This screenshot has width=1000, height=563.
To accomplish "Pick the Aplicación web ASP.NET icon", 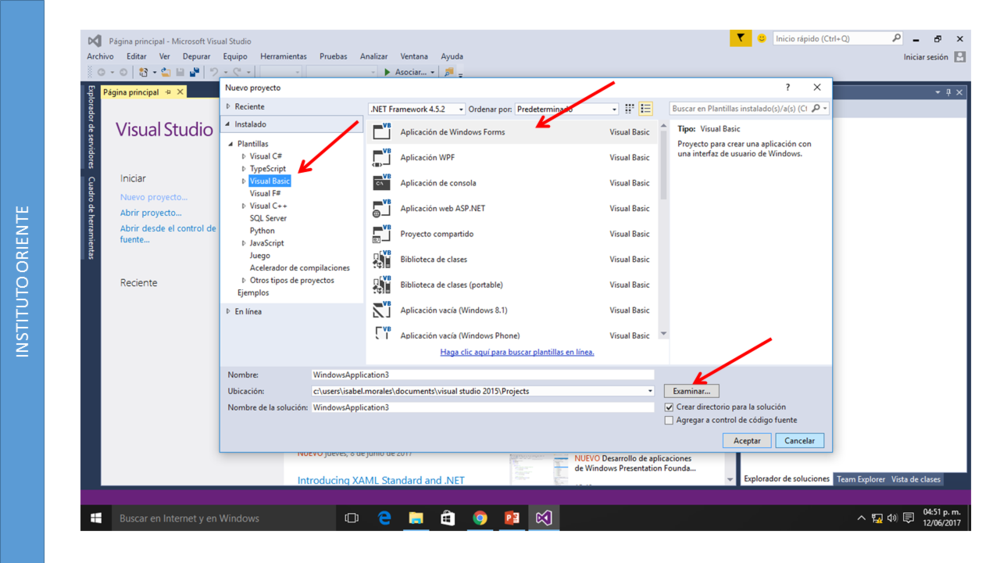I will point(382,209).
